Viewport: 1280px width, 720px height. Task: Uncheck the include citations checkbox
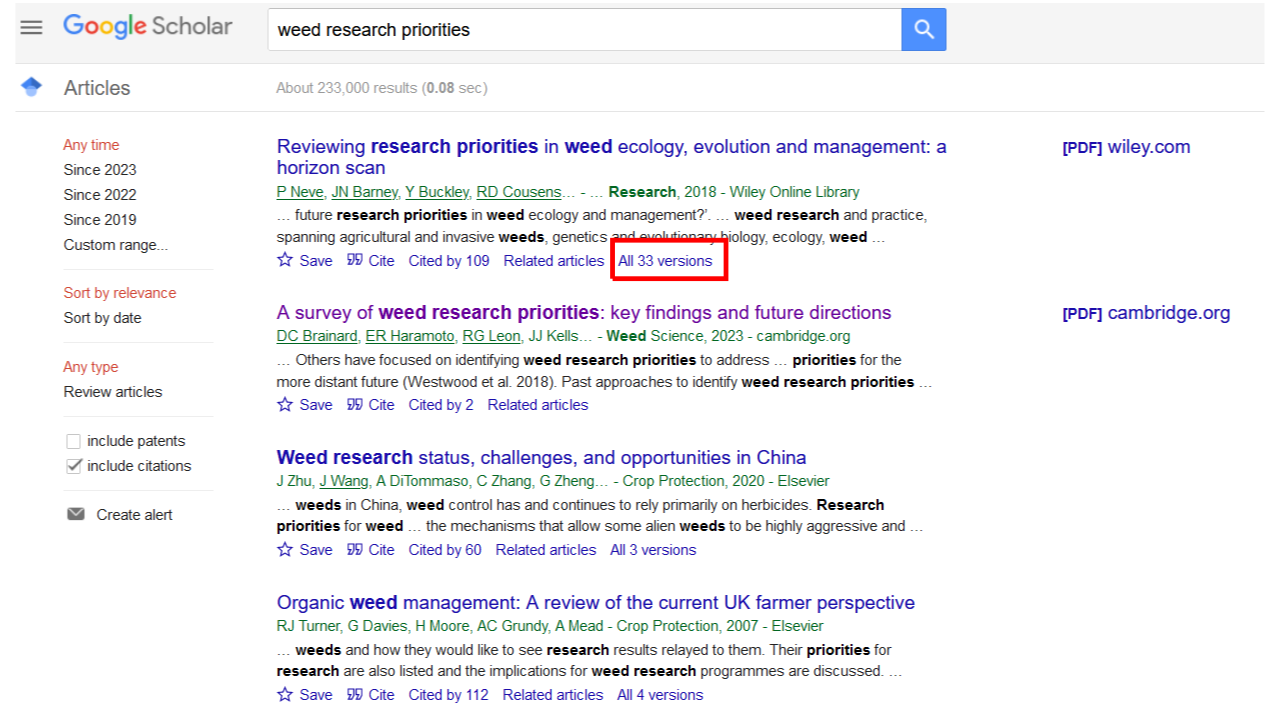pyautogui.click(x=73, y=466)
